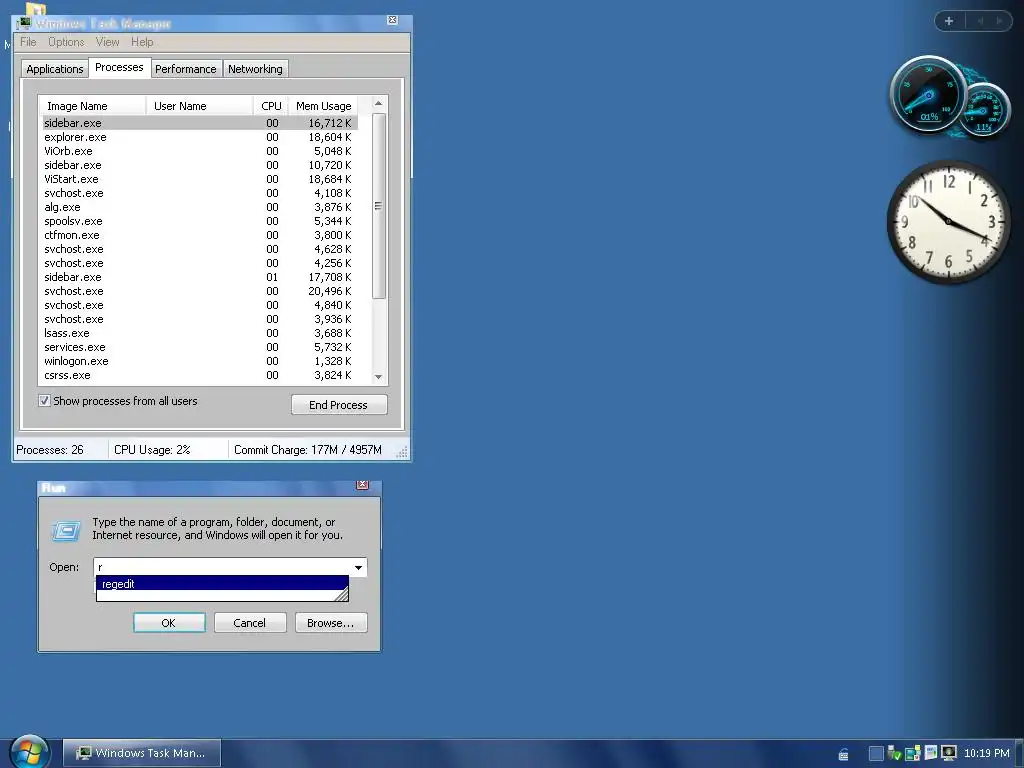Select the lsass.exe process row
The image size is (1024, 768).
coord(200,333)
